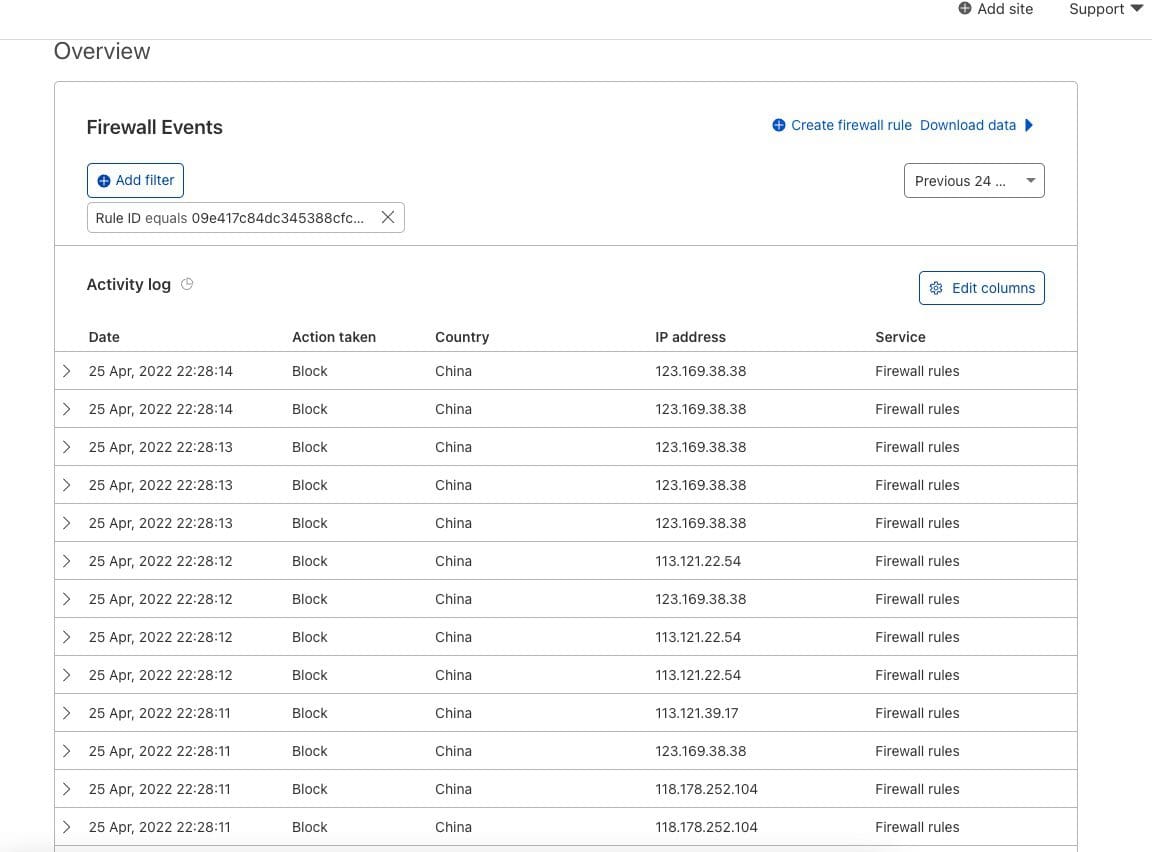
Task: Click the Date column header
Action: click(103, 337)
